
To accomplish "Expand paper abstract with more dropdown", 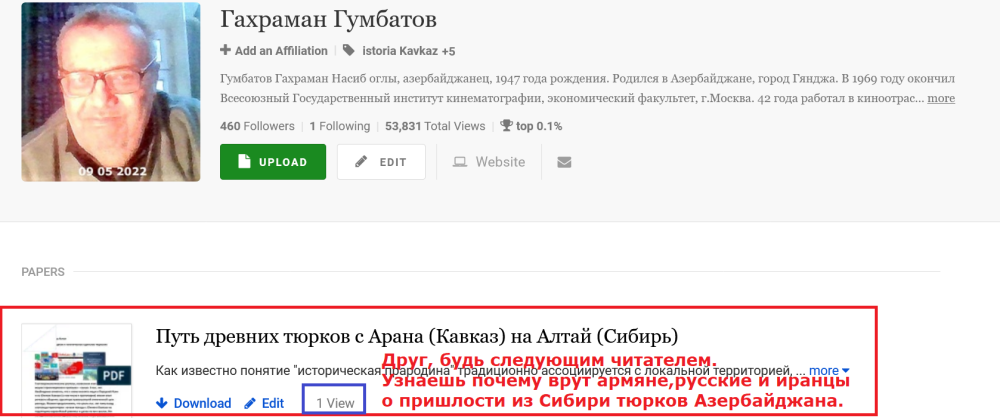I will (x=829, y=371).
